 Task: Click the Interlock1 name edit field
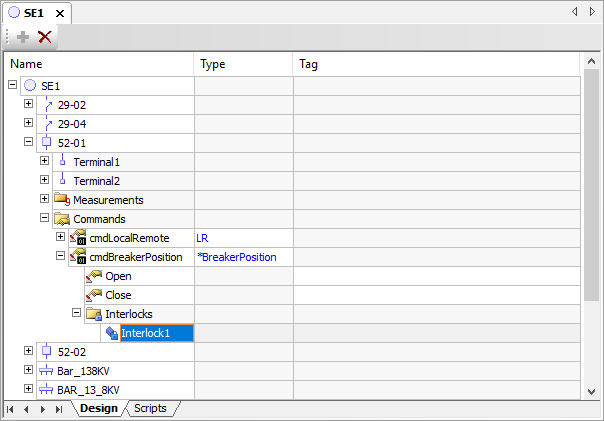click(x=155, y=333)
